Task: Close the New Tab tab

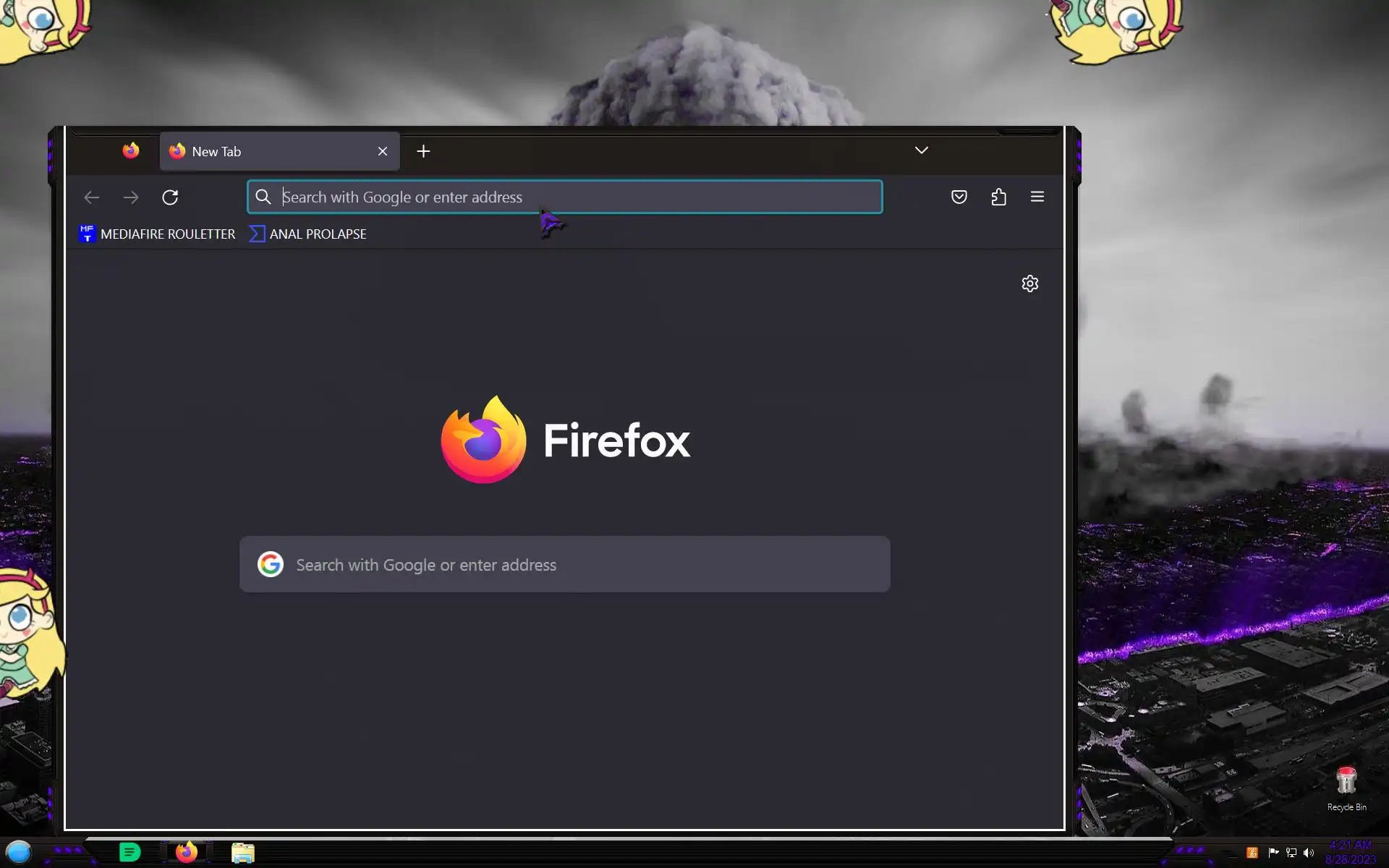Action: click(383, 151)
